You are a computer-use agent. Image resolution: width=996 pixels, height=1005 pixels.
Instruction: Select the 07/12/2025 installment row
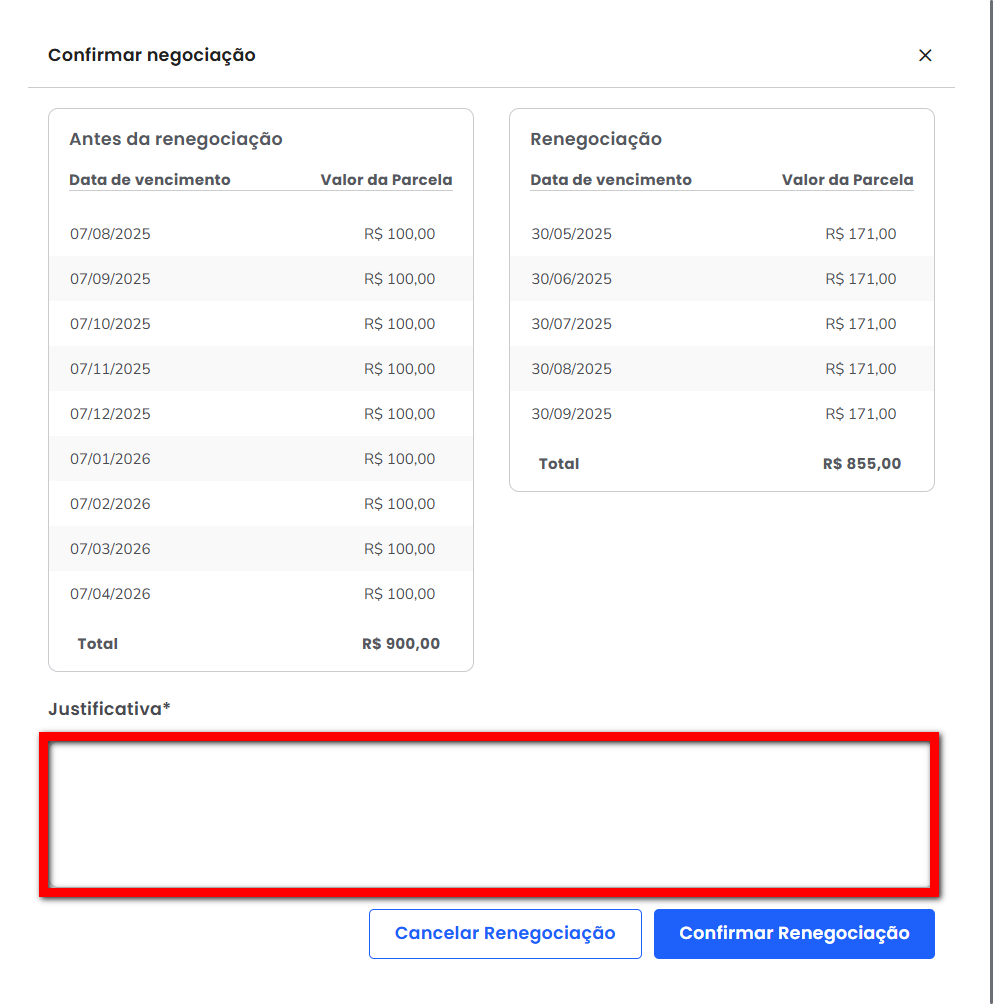261,413
